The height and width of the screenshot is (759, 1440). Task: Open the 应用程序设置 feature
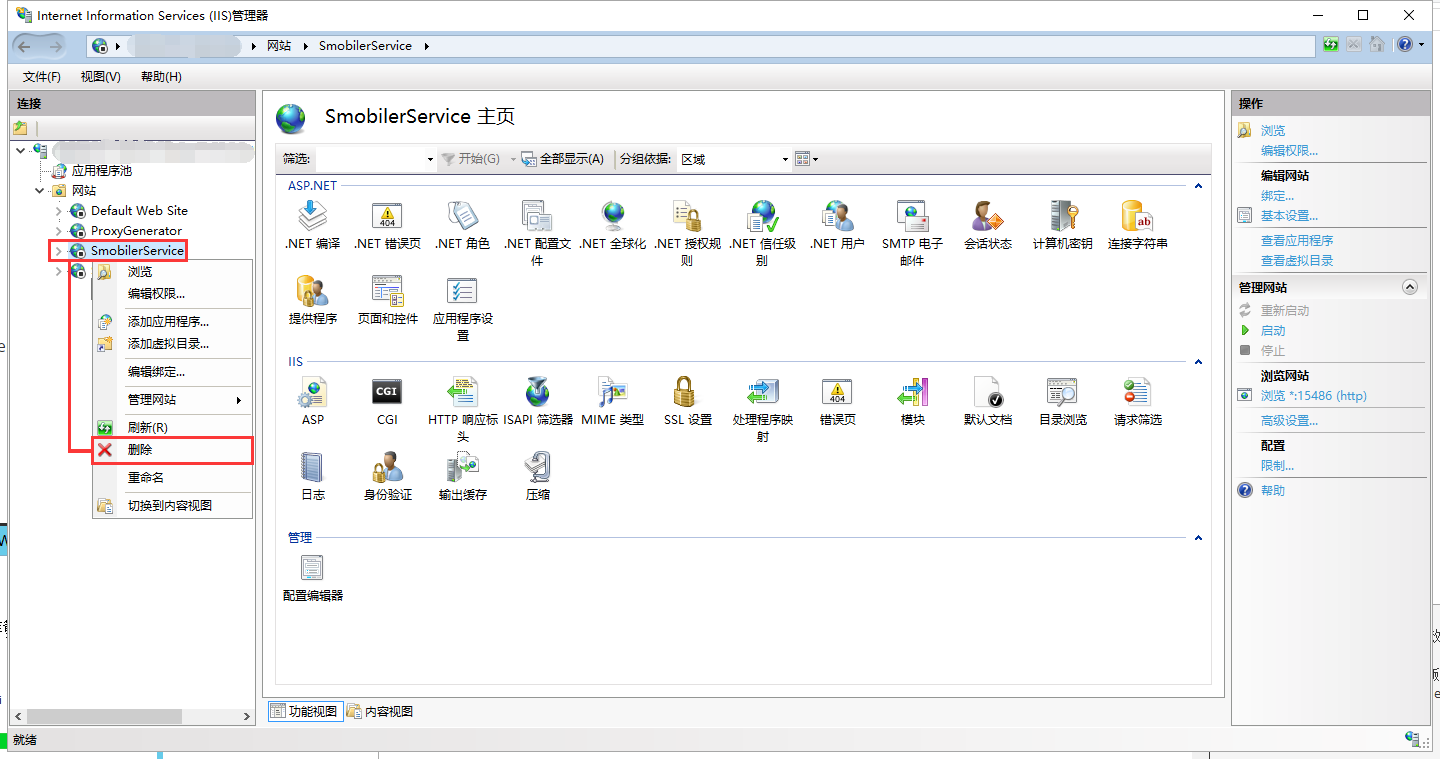coord(462,308)
